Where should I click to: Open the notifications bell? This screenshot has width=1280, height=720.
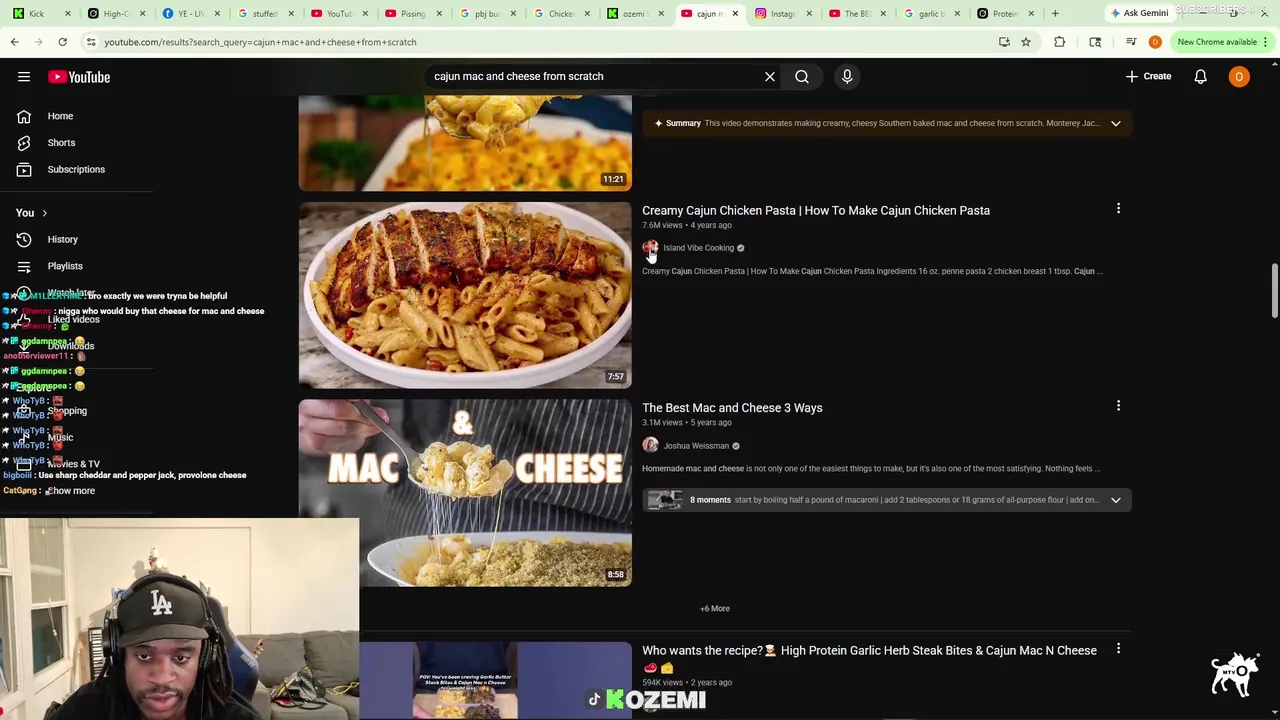click(x=1200, y=76)
